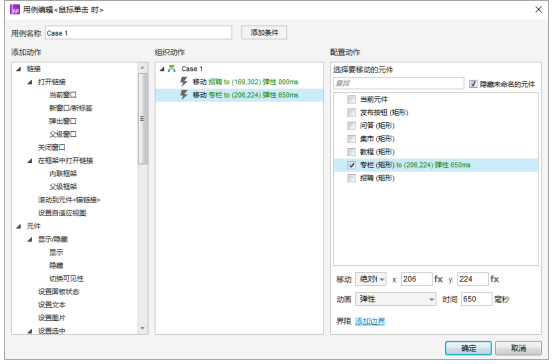
Task: Click the 查找 search field
Action: (399, 84)
